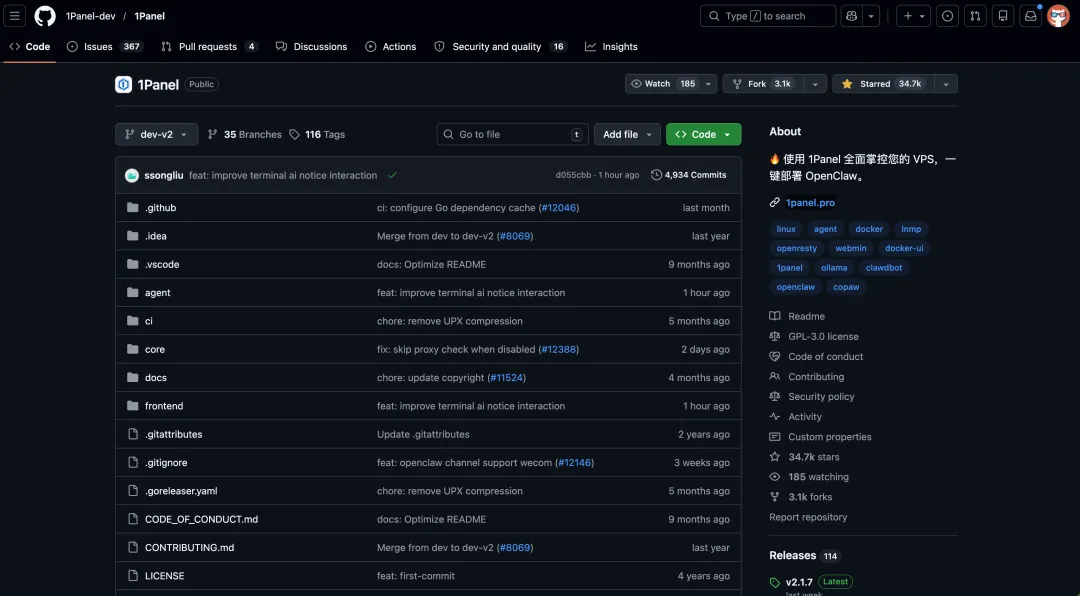This screenshot has width=1080, height=596.
Task: Open the docs folder
Action: tap(156, 378)
